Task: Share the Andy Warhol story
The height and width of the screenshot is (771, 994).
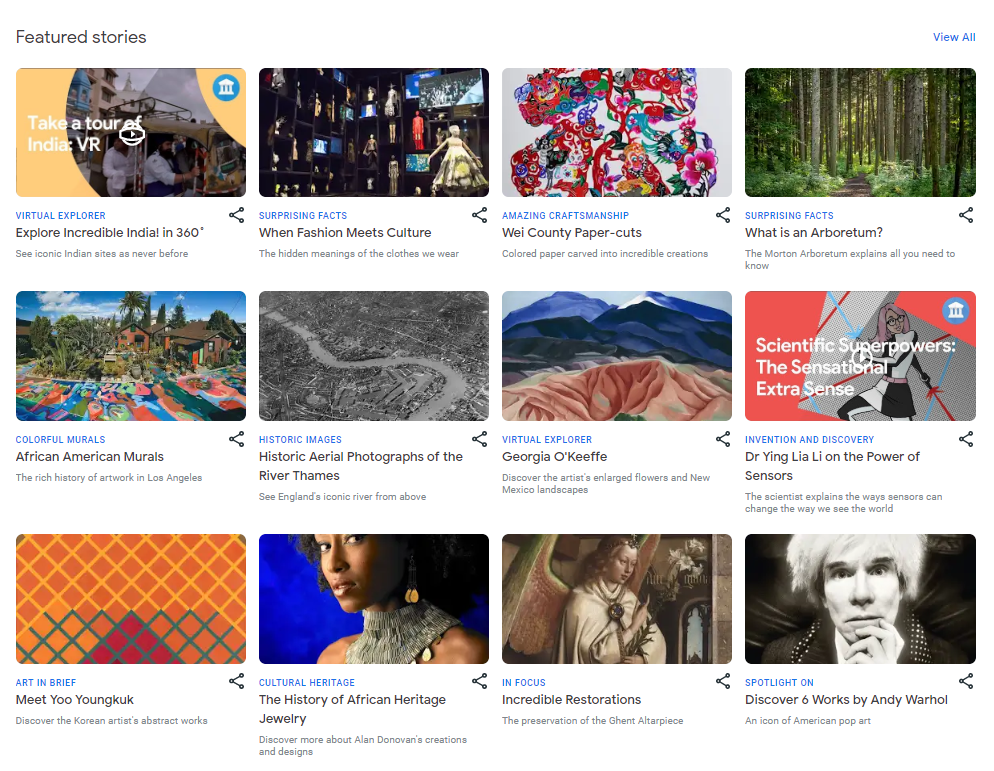Action: [966, 682]
